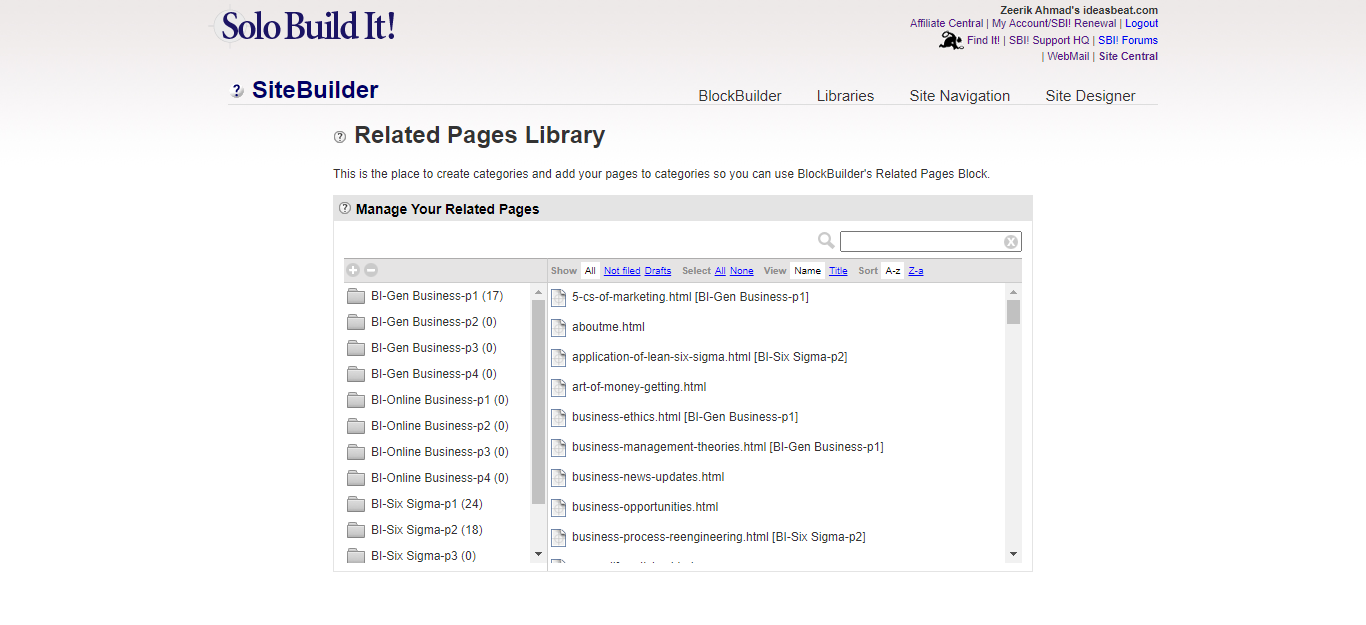Select category BI-Gen Business-p4 (0)
Screen dimensions: 1366x625
(x=433, y=374)
